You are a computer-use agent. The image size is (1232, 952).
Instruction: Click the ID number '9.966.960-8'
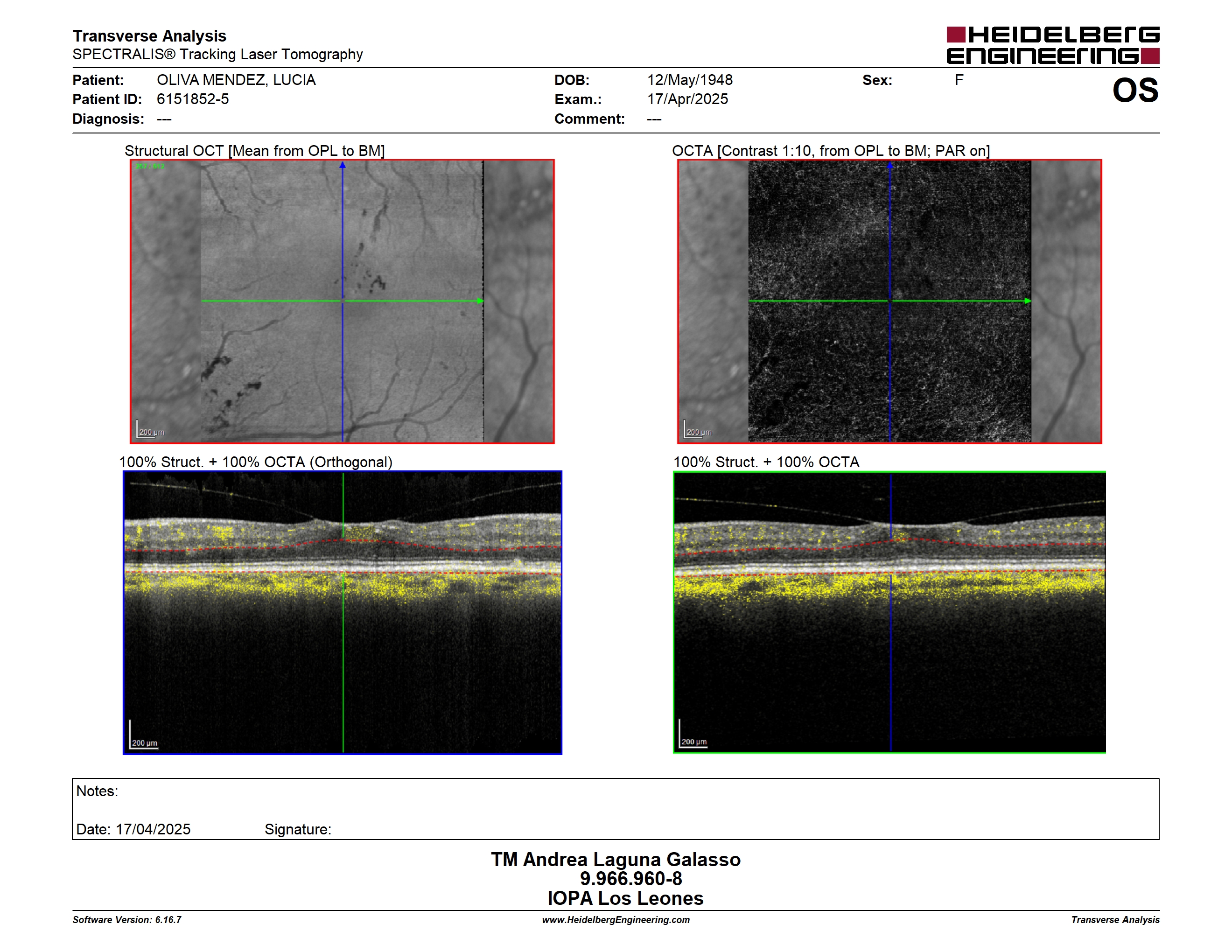(631, 879)
